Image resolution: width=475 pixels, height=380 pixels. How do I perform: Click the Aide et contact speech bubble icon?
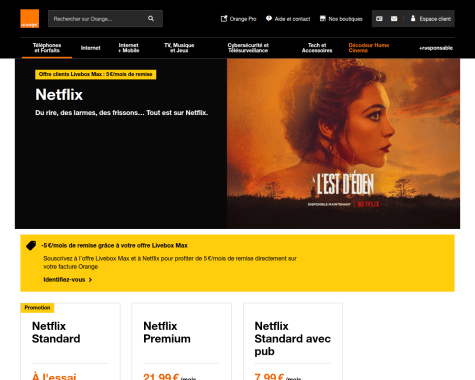click(x=269, y=19)
